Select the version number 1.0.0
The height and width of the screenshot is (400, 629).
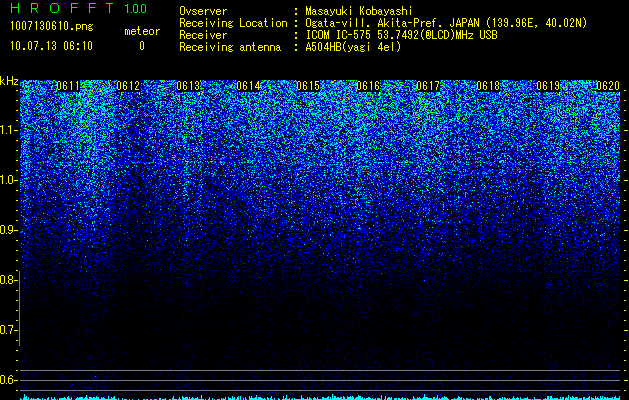(x=135, y=9)
